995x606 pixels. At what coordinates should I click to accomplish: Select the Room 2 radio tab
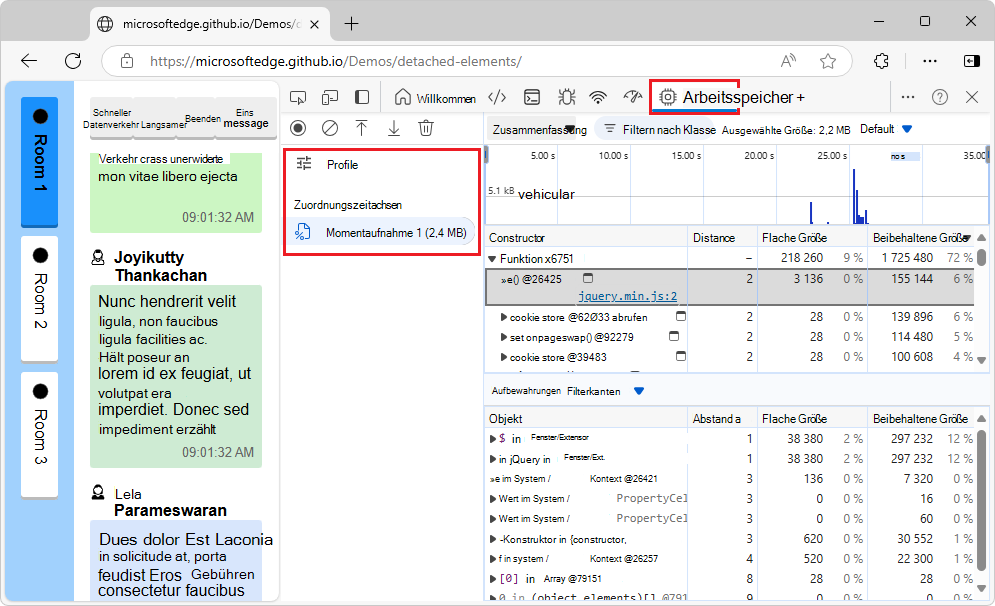pyautogui.click(x=39, y=297)
